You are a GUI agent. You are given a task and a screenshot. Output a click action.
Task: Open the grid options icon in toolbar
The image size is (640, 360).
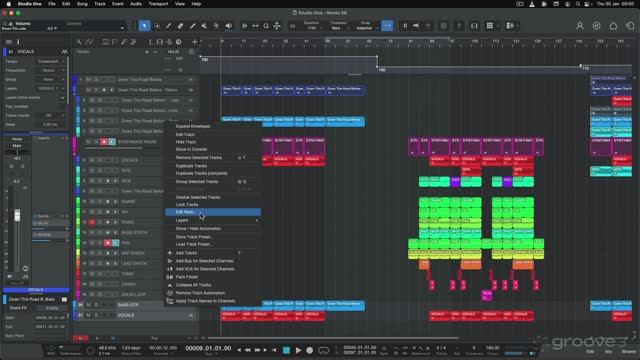coord(490,26)
